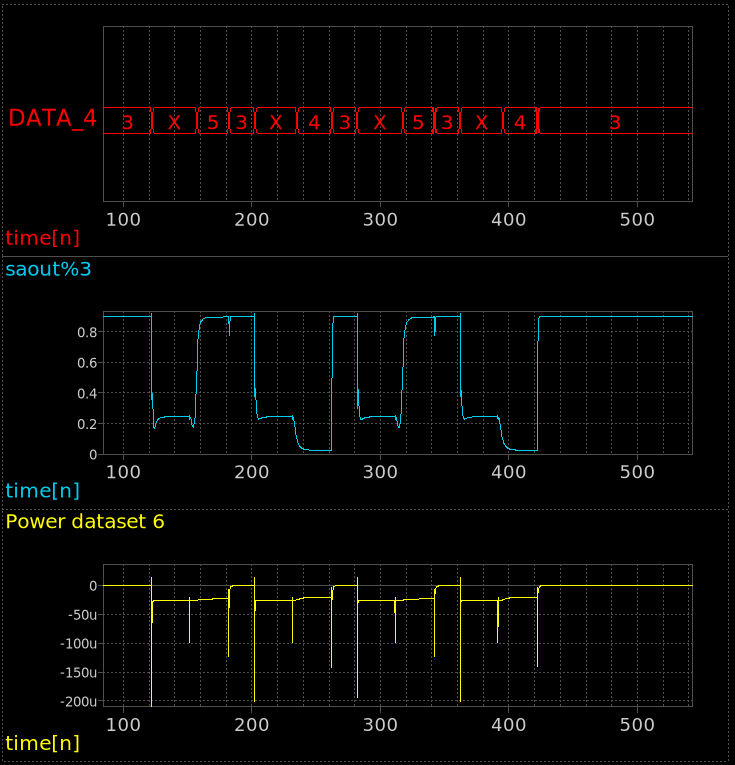Click the DATA_4 signal name label

click(x=52, y=118)
